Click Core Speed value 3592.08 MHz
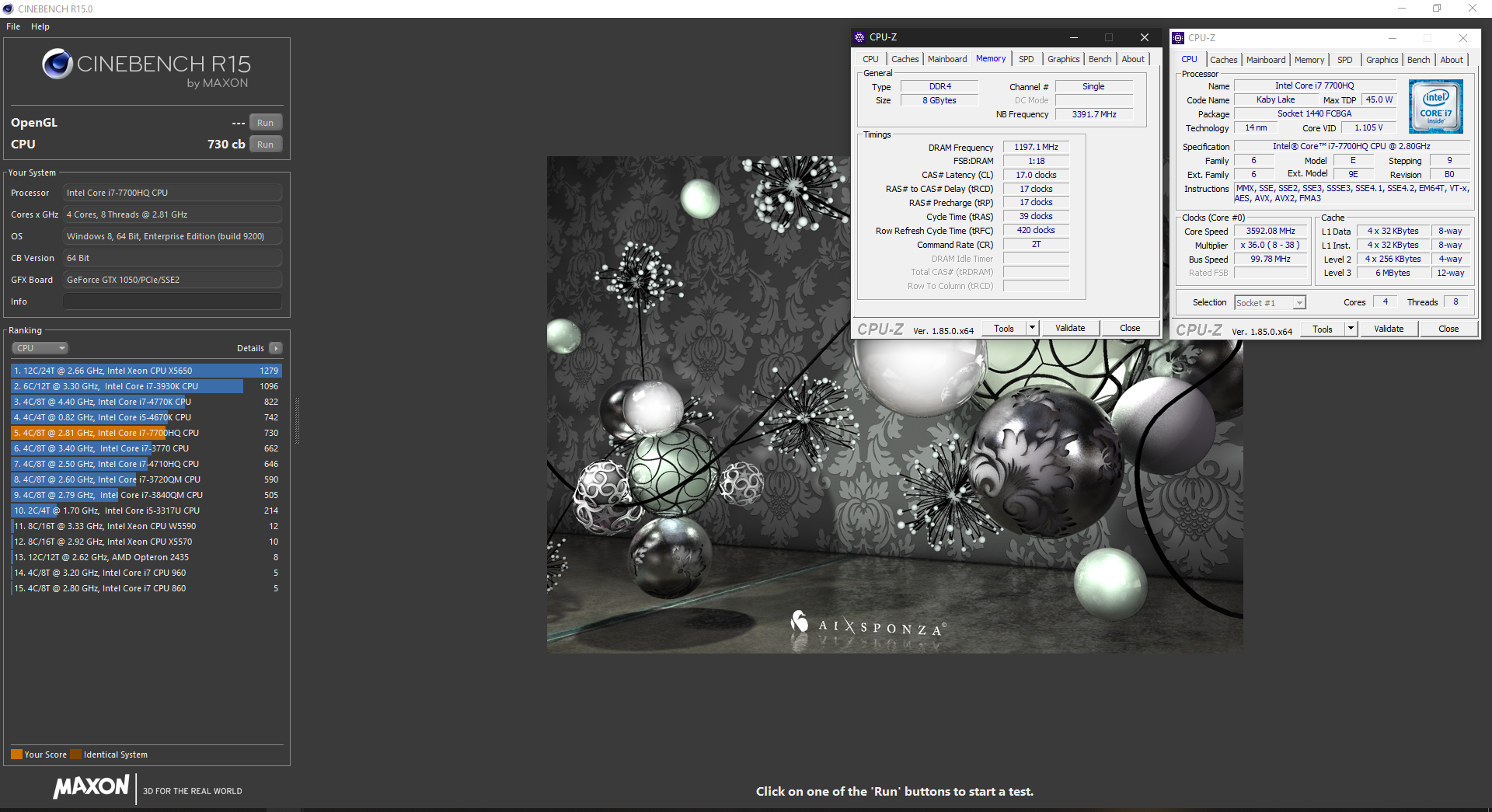 click(x=1271, y=231)
